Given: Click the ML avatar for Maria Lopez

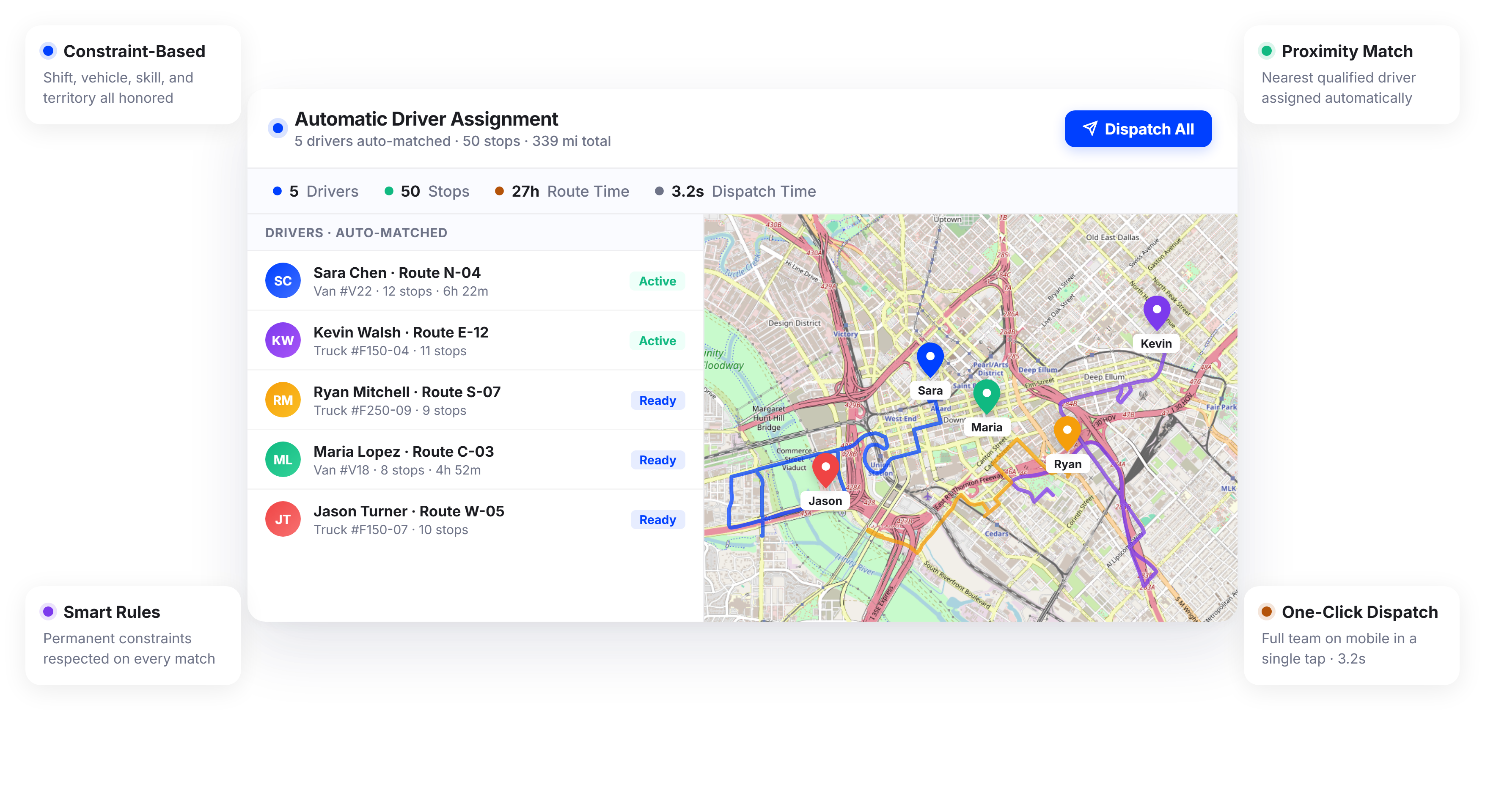Looking at the screenshot, I should (x=283, y=459).
